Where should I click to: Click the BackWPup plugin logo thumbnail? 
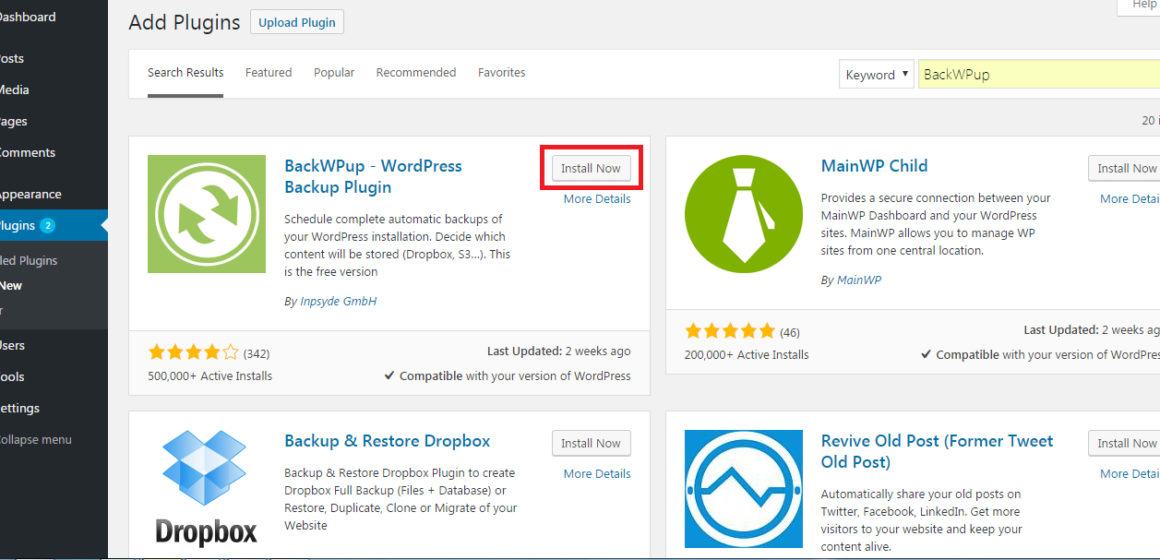click(x=206, y=214)
